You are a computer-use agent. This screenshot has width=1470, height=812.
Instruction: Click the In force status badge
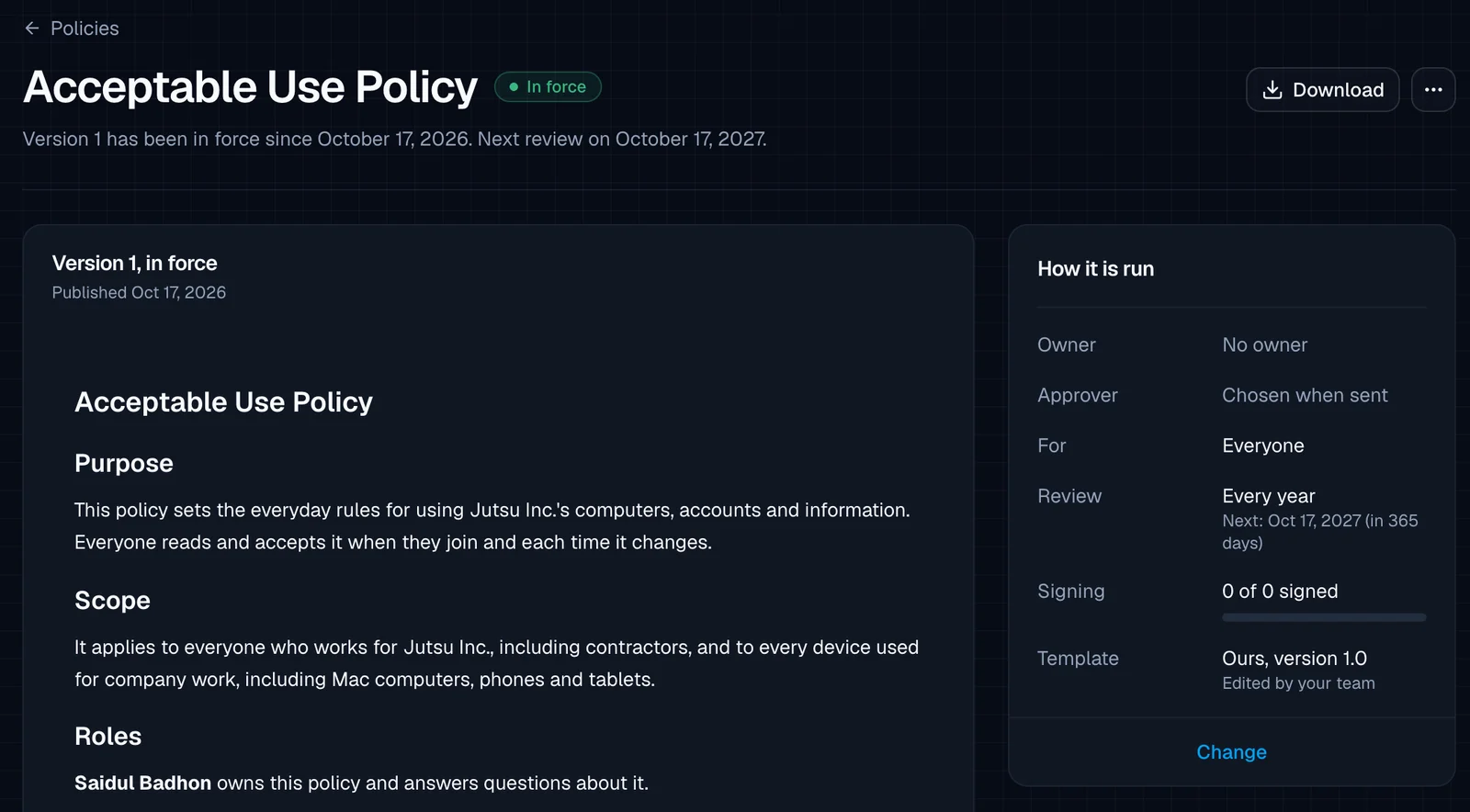[548, 87]
